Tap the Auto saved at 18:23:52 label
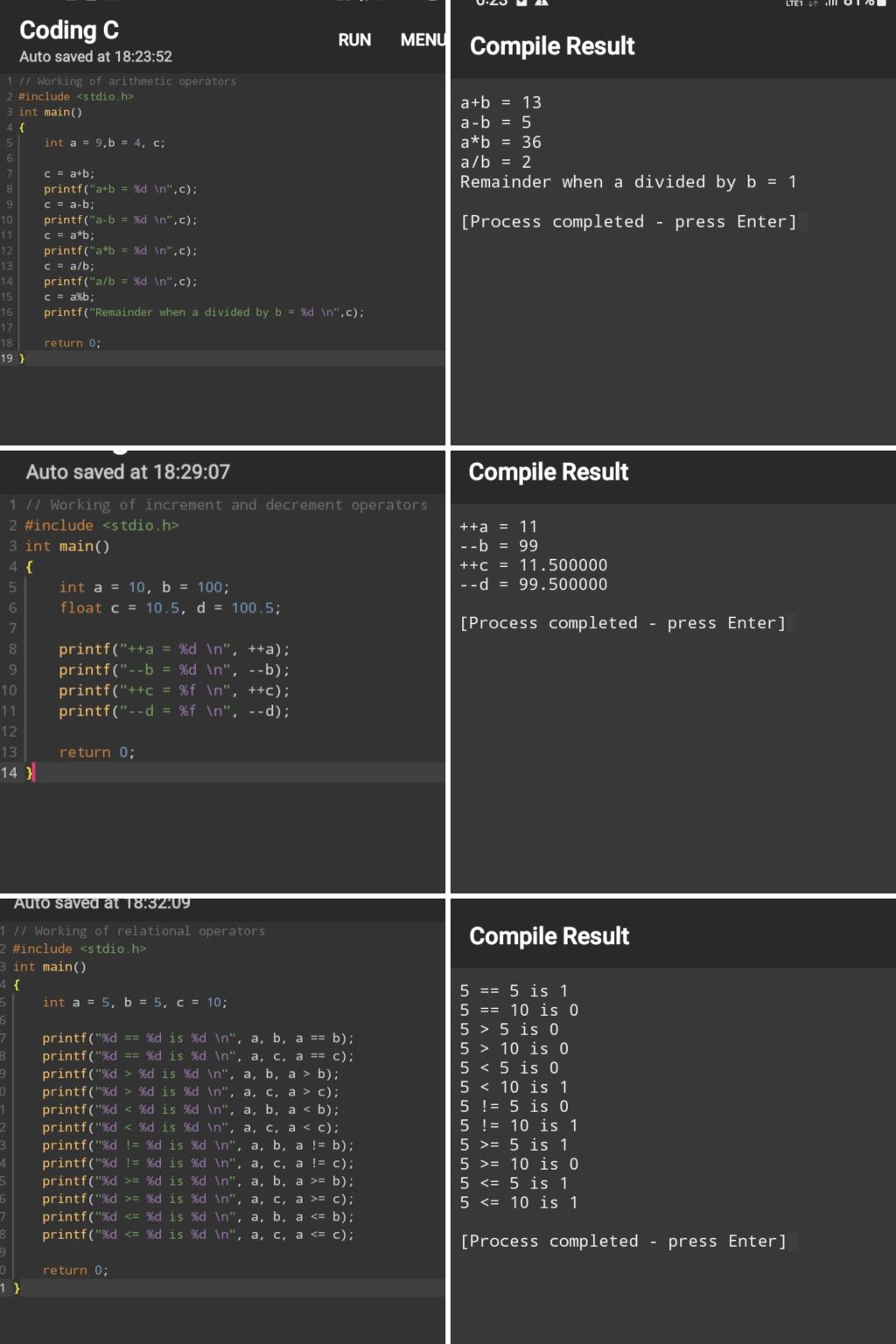The height and width of the screenshot is (1344, 896). (x=95, y=57)
